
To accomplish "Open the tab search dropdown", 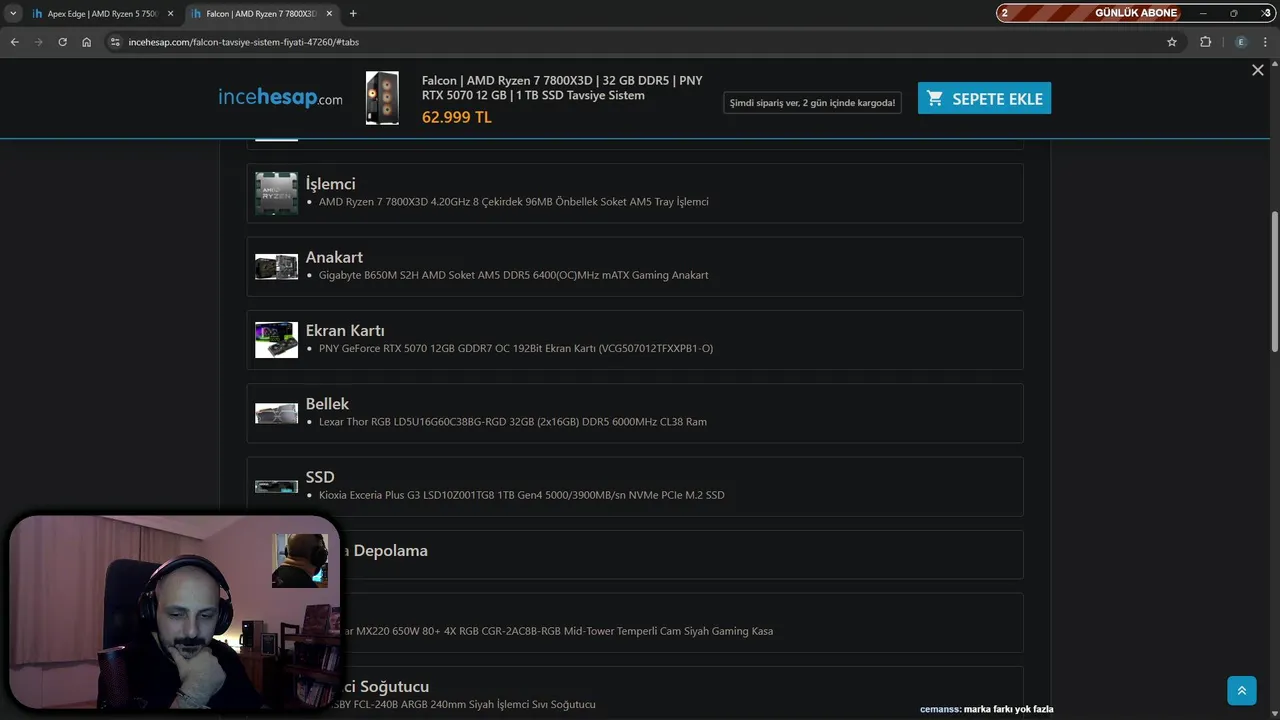I will click(x=13, y=14).
